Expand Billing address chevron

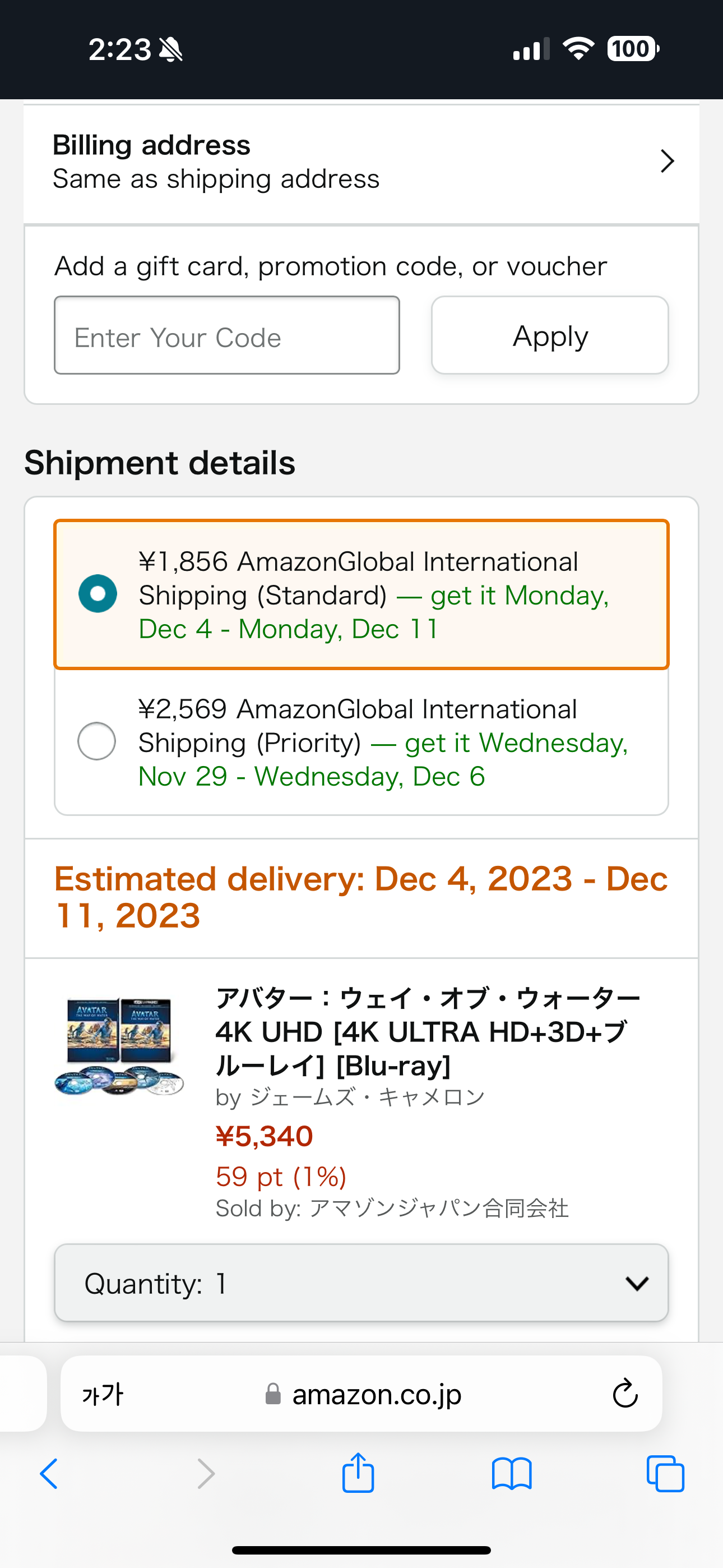point(667,162)
